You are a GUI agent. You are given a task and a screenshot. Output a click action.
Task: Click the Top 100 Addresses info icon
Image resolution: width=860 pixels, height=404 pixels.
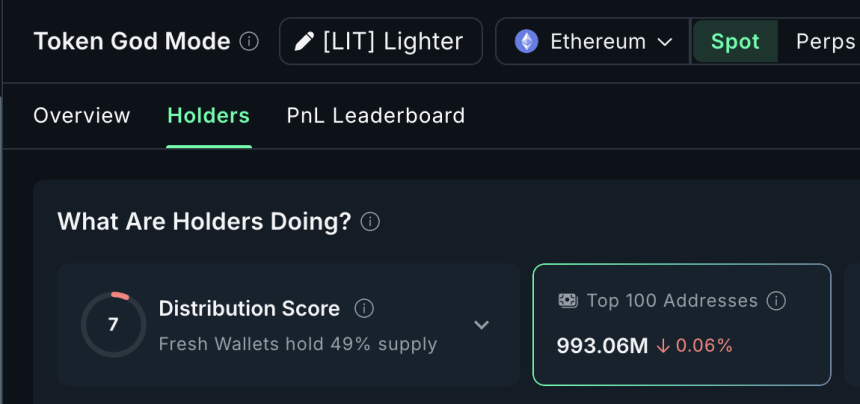click(x=776, y=301)
